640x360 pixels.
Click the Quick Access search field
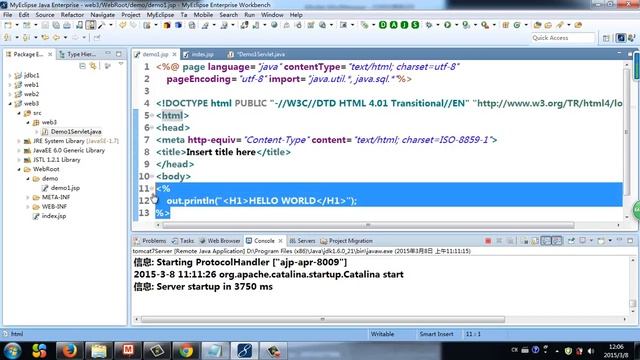click(563, 38)
